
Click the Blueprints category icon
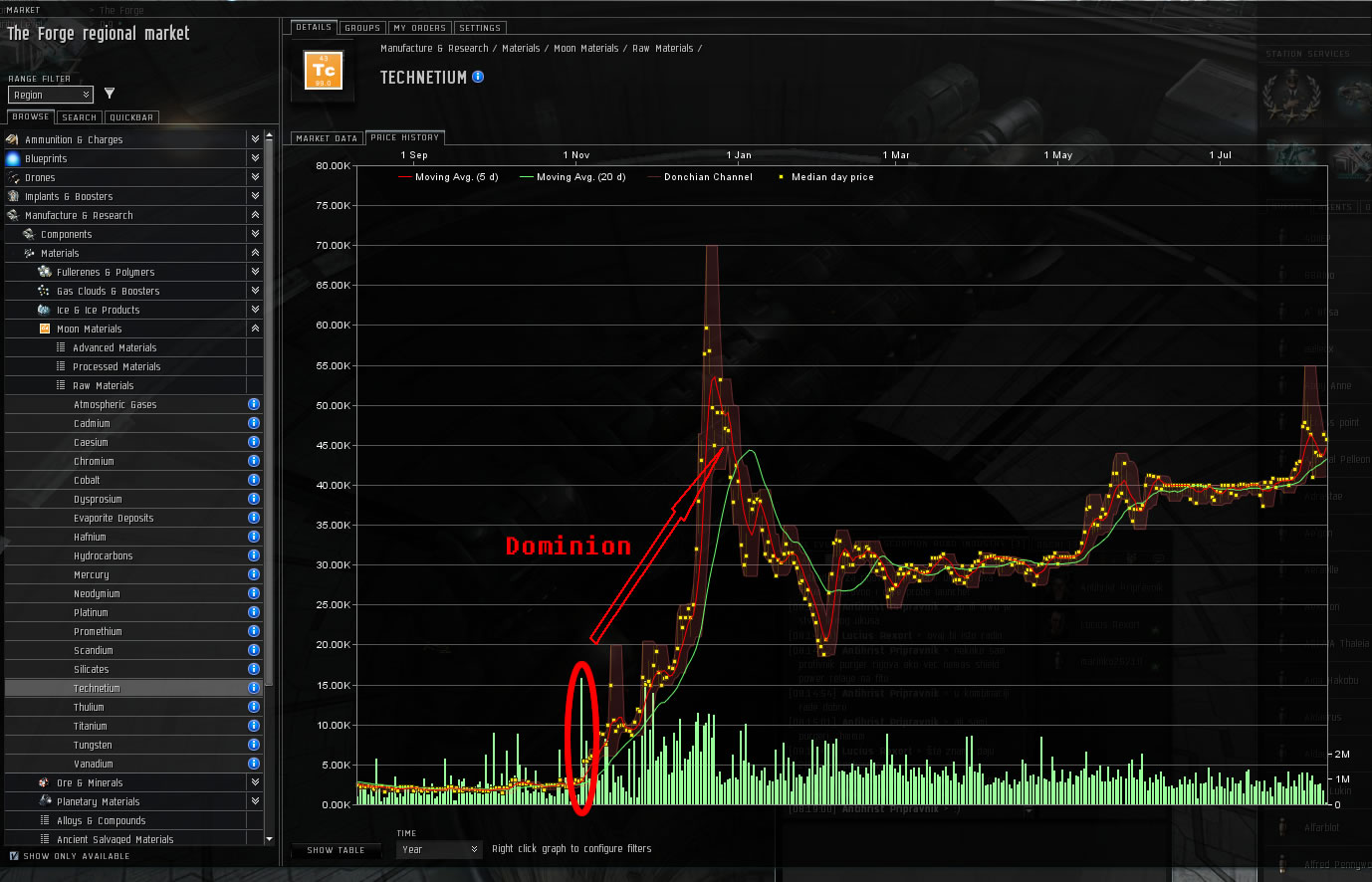point(13,158)
